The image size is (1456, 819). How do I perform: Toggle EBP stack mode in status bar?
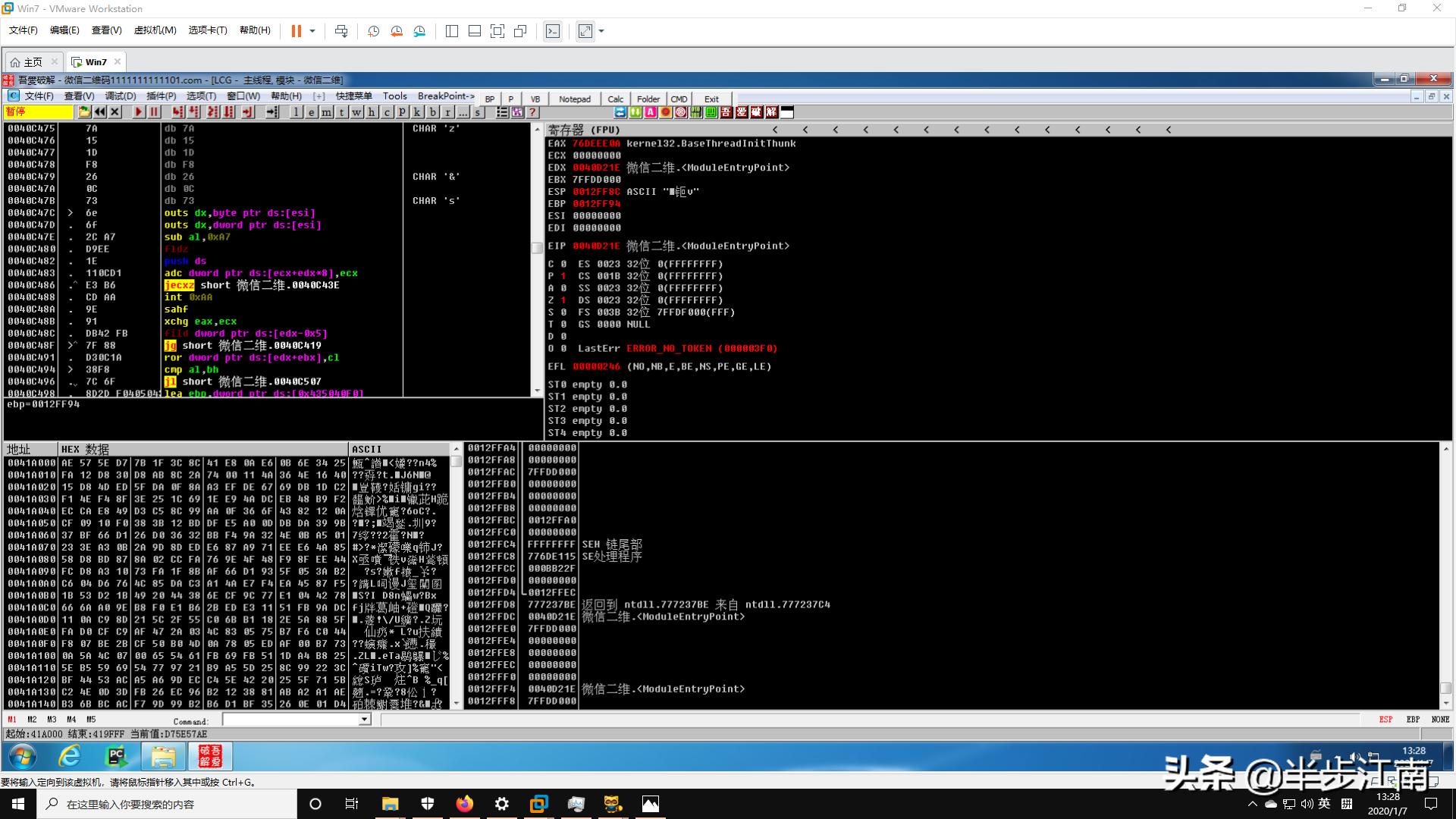pyautogui.click(x=1413, y=720)
